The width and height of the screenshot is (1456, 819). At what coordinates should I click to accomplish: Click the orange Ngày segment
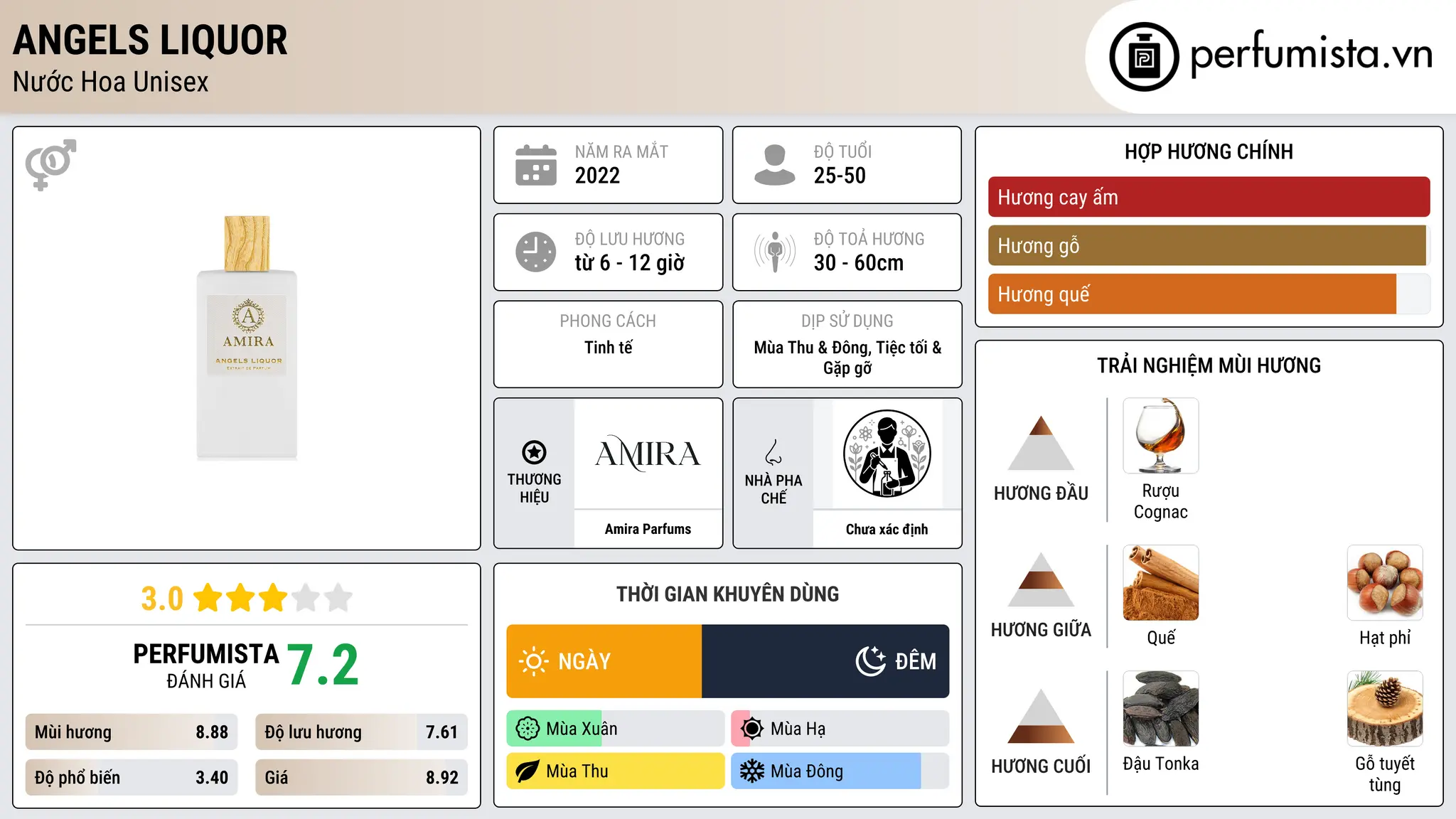pyautogui.click(x=604, y=661)
